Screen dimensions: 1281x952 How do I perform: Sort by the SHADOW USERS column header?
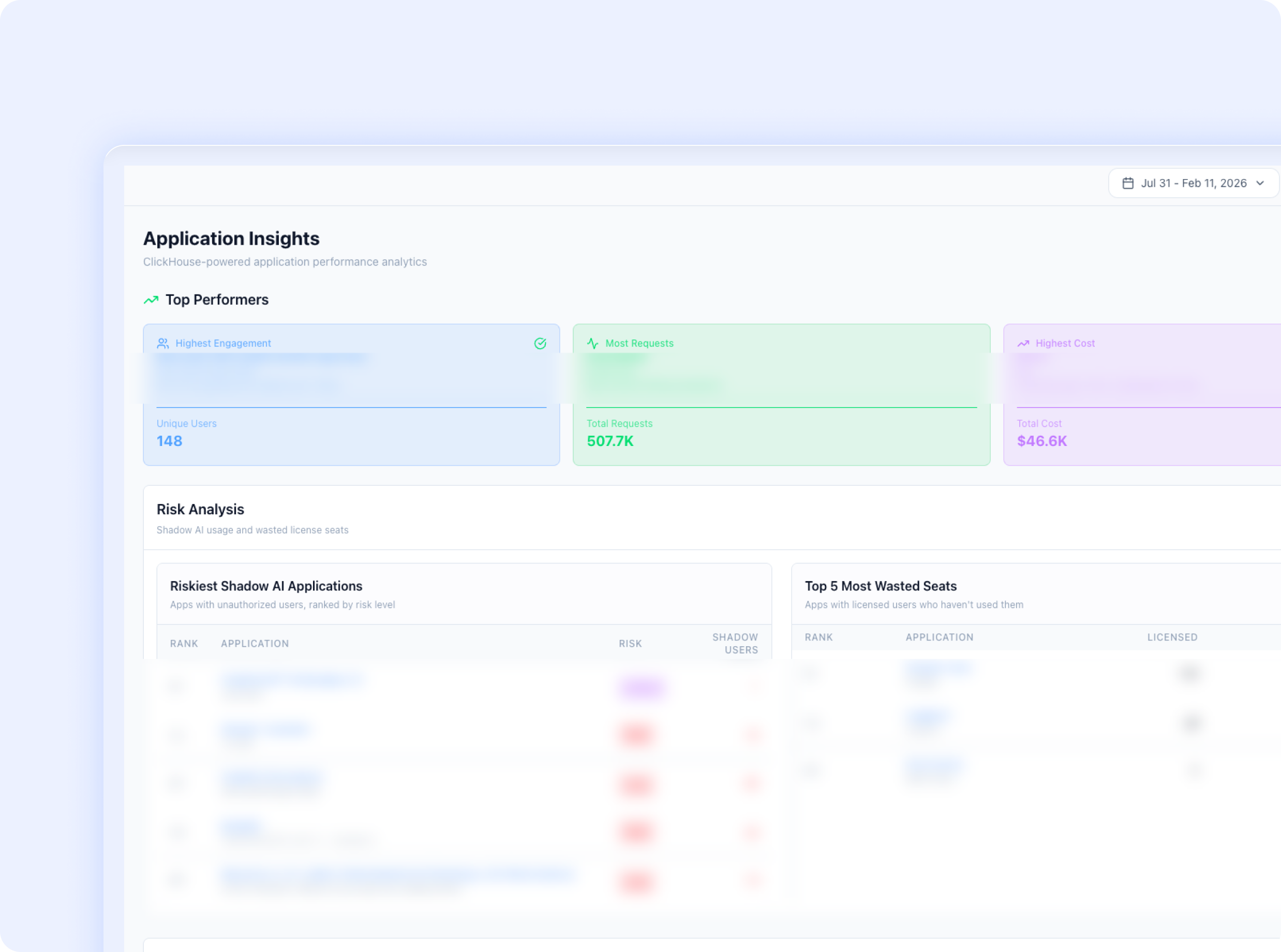(x=735, y=644)
